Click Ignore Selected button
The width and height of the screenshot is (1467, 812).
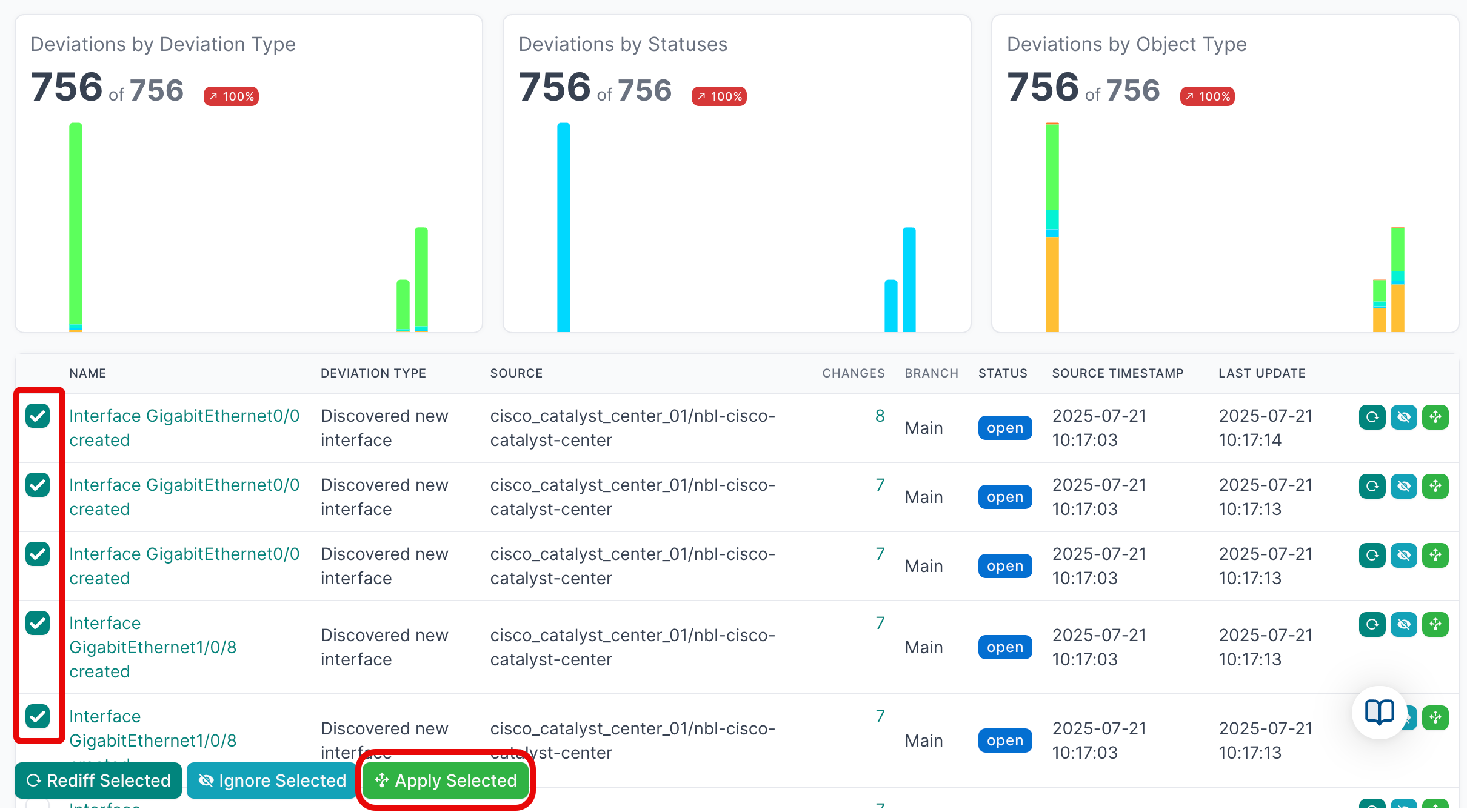[x=272, y=780]
